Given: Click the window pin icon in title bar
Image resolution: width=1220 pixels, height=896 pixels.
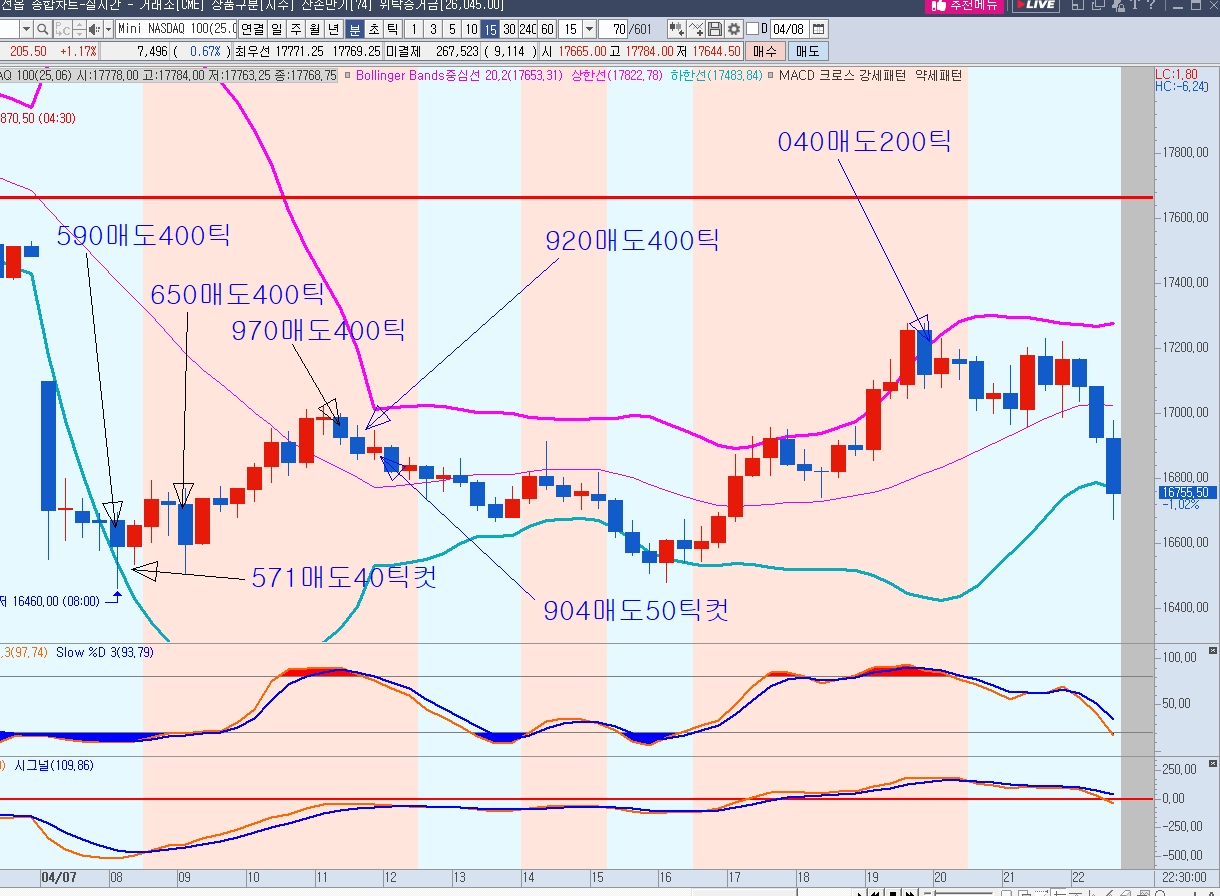Looking at the screenshot, I should (x=1135, y=5).
